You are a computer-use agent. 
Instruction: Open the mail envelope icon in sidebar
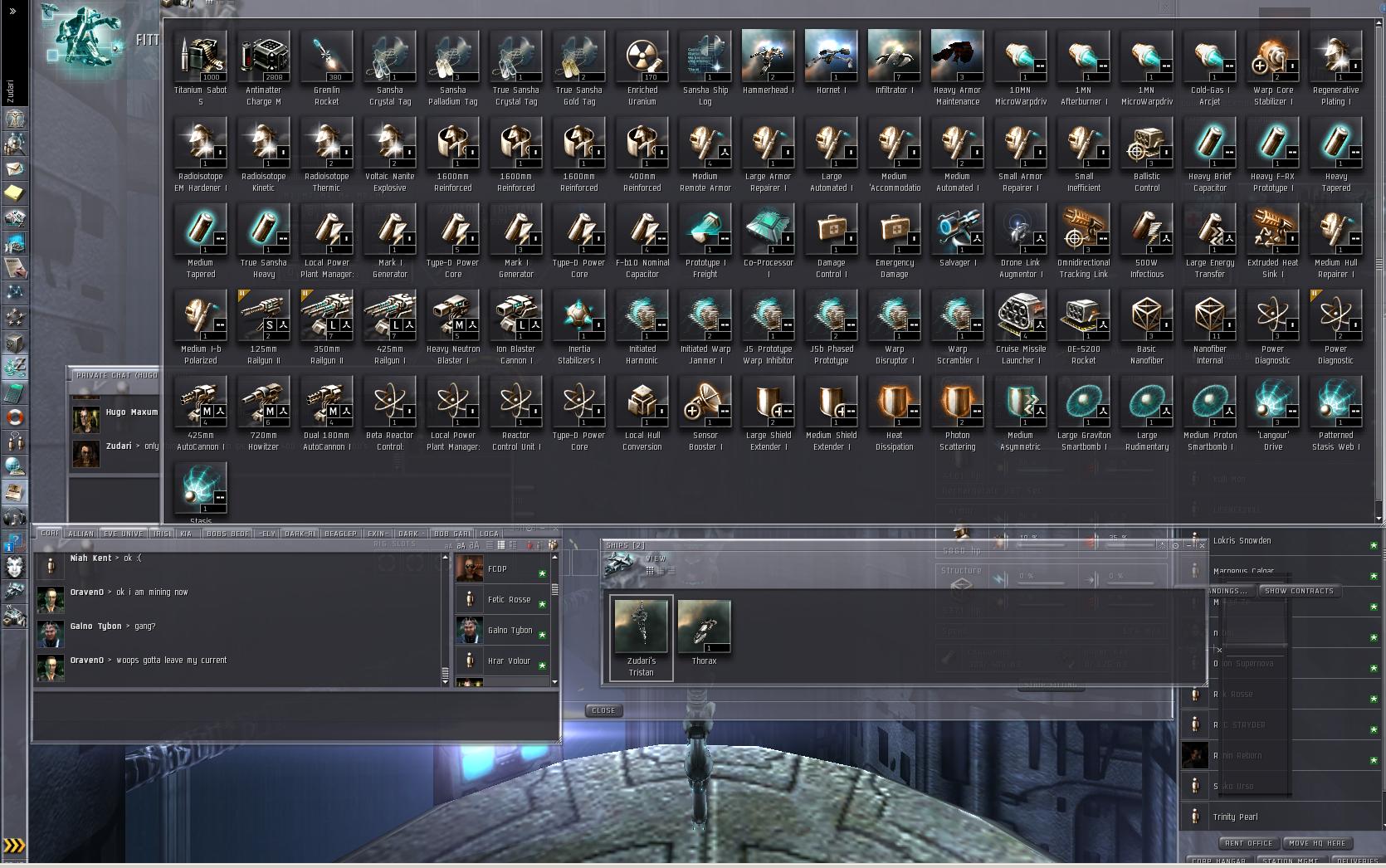click(x=14, y=169)
